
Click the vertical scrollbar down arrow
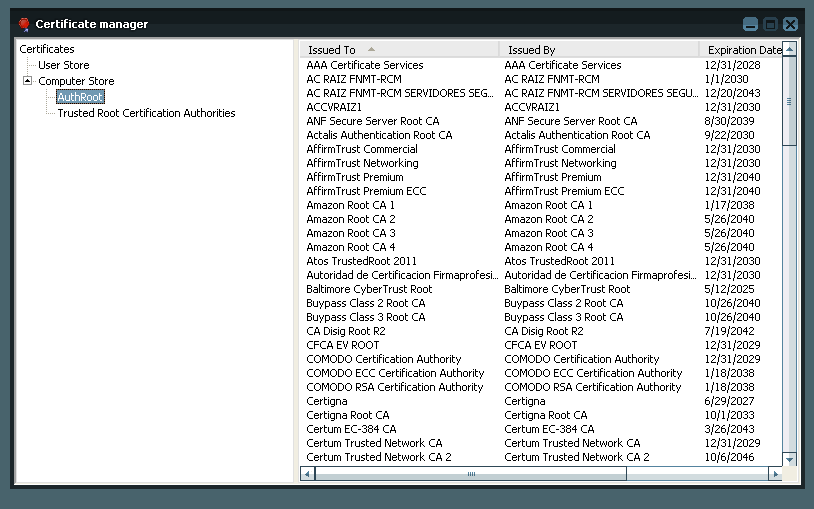pyautogui.click(x=789, y=459)
